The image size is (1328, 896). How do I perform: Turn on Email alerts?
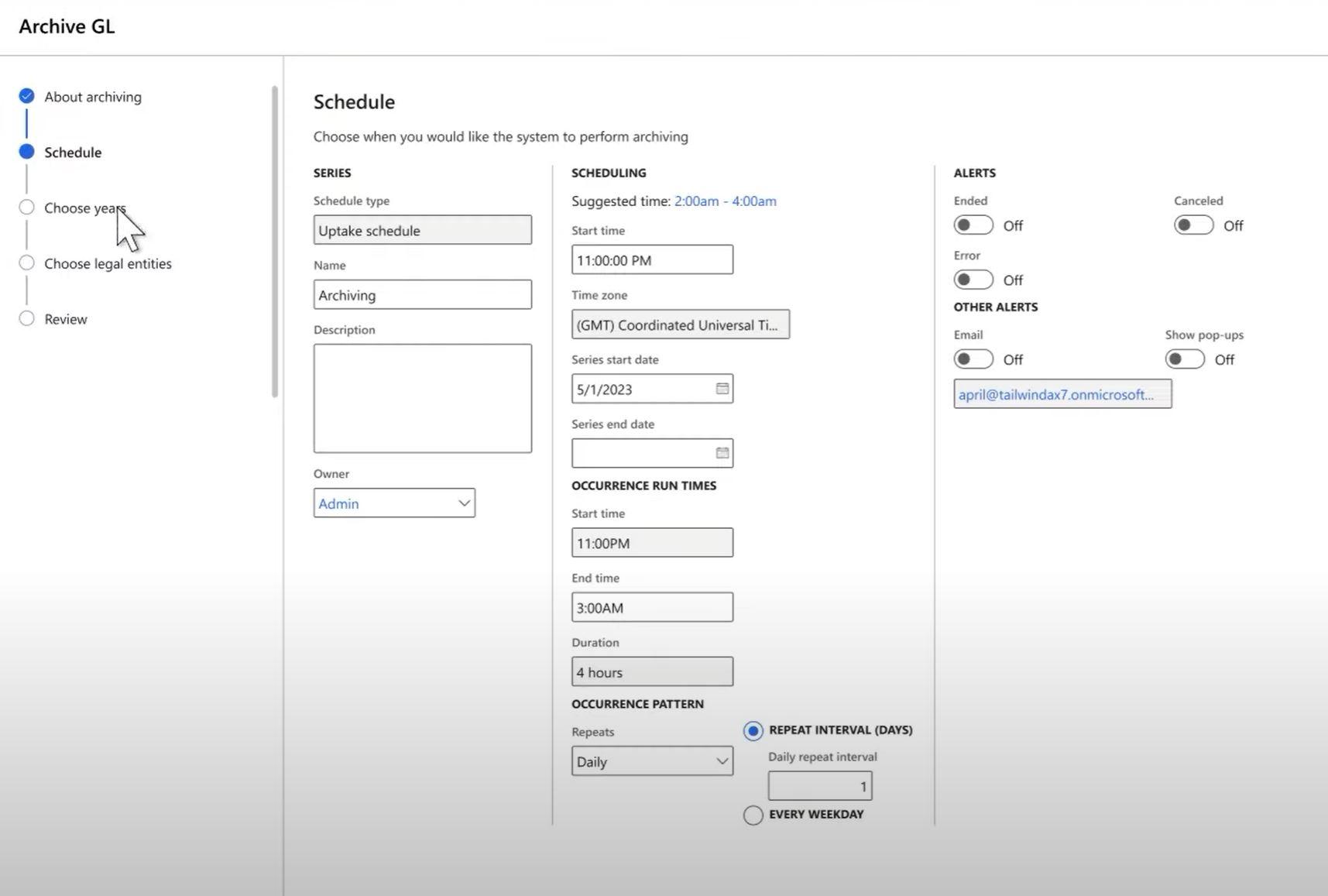(973, 359)
